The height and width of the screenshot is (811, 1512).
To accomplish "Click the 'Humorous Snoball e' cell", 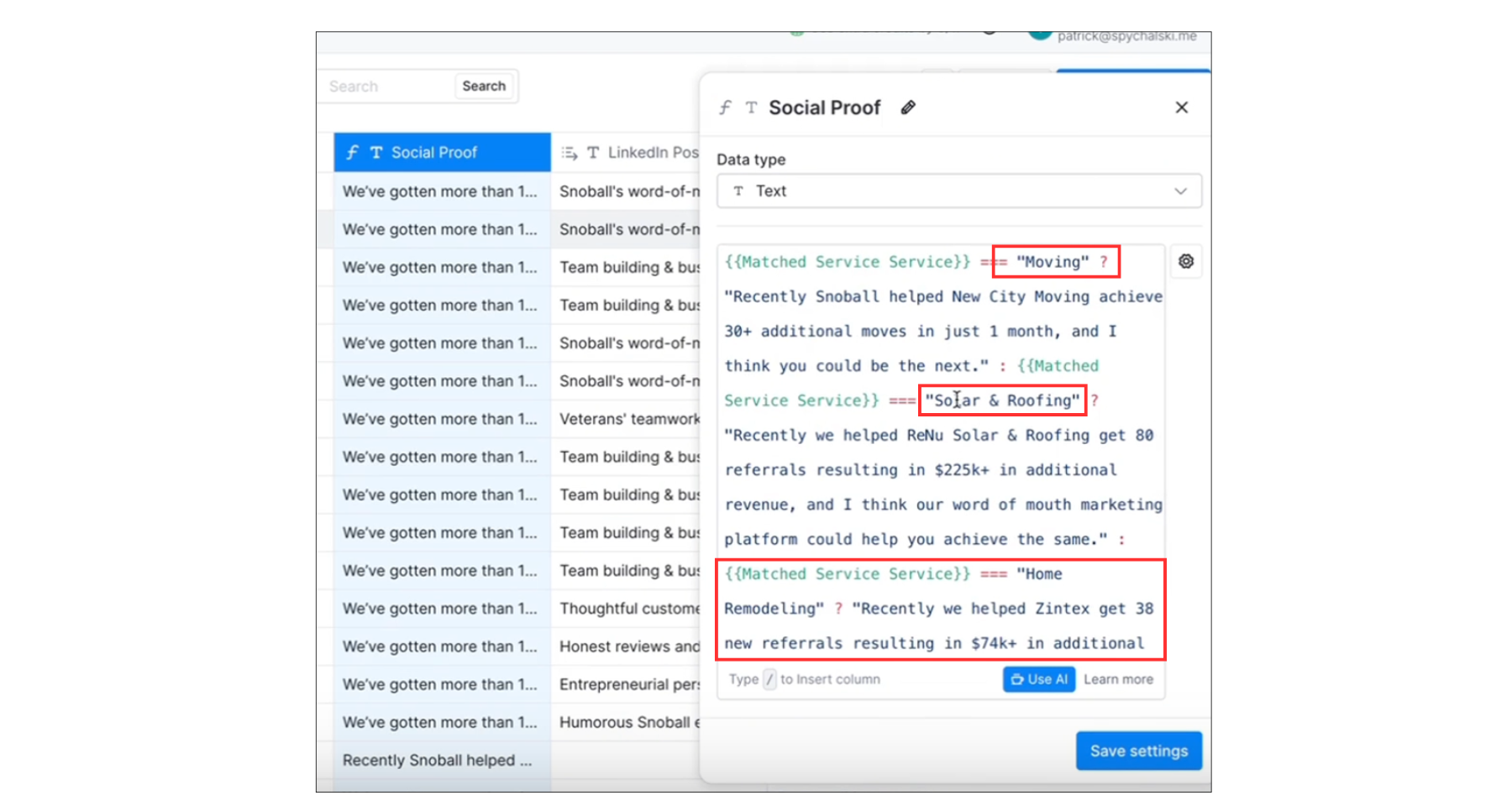I will click(x=626, y=722).
